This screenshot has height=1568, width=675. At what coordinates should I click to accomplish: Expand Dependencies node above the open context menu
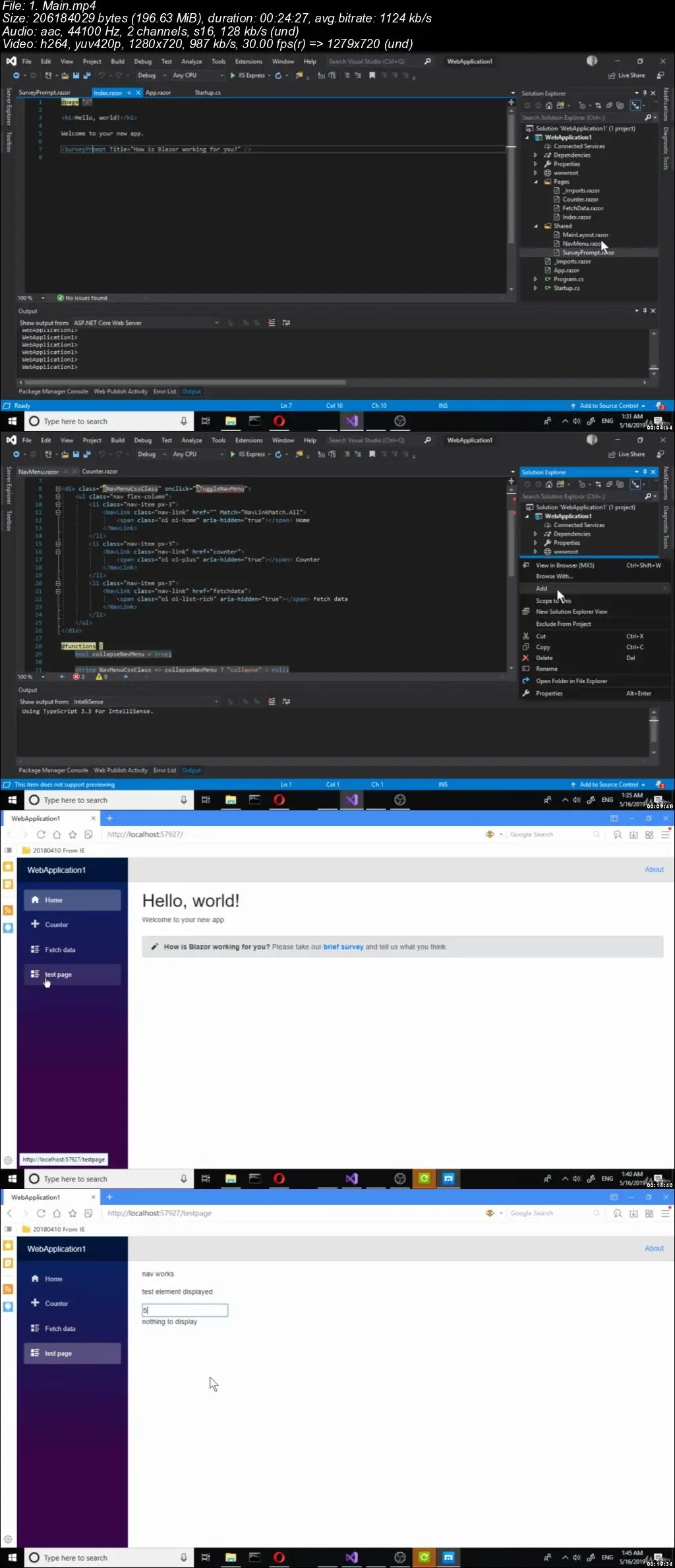click(535, 534)
